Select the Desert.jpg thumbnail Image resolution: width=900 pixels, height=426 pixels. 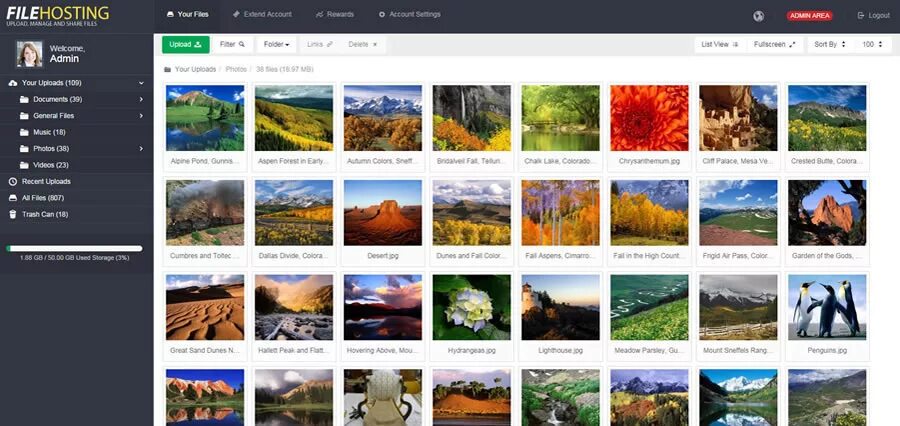point(383,213)
